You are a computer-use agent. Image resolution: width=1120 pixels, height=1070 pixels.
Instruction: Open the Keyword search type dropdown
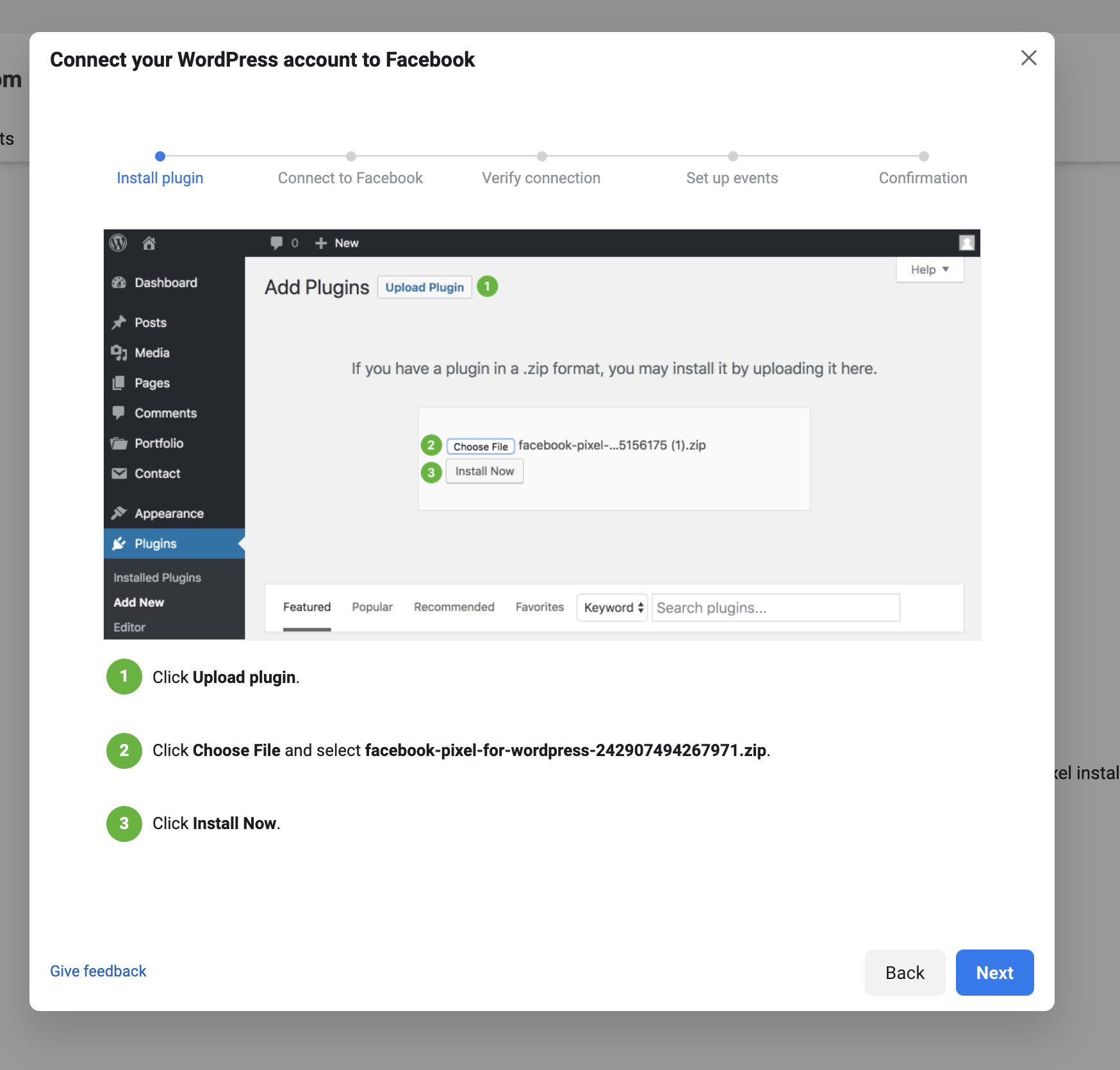(x=613, y=608)
